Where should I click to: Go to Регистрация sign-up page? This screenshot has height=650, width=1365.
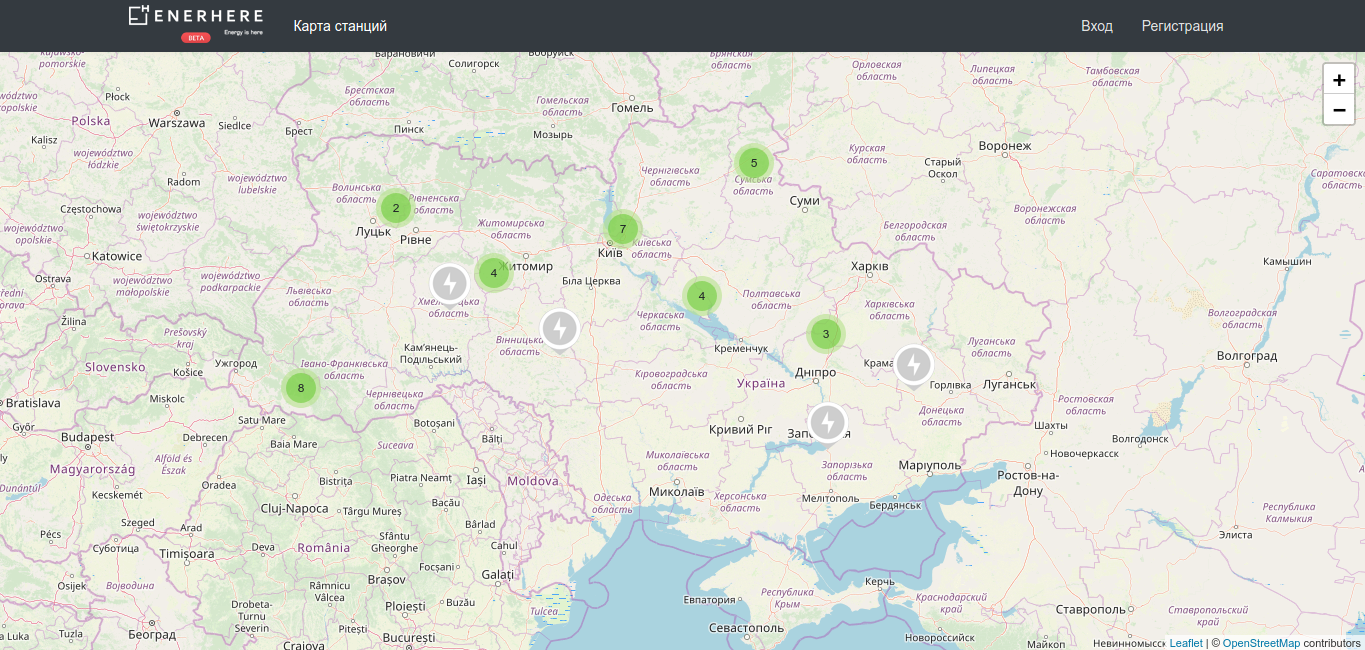point(1183,26)
